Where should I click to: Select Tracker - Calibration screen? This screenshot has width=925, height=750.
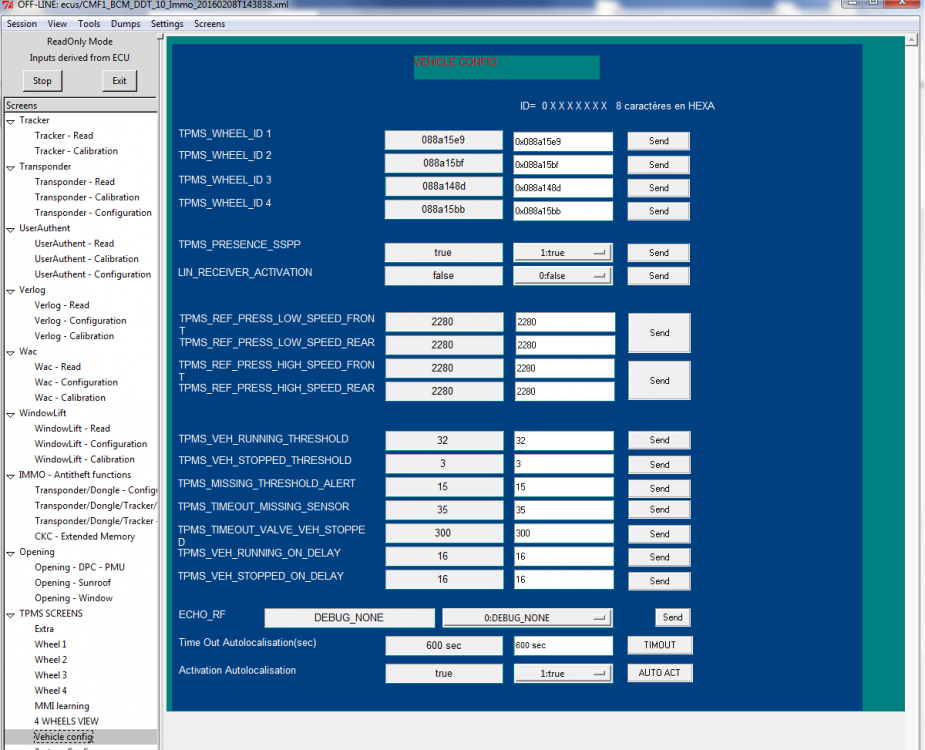point(76,151)
